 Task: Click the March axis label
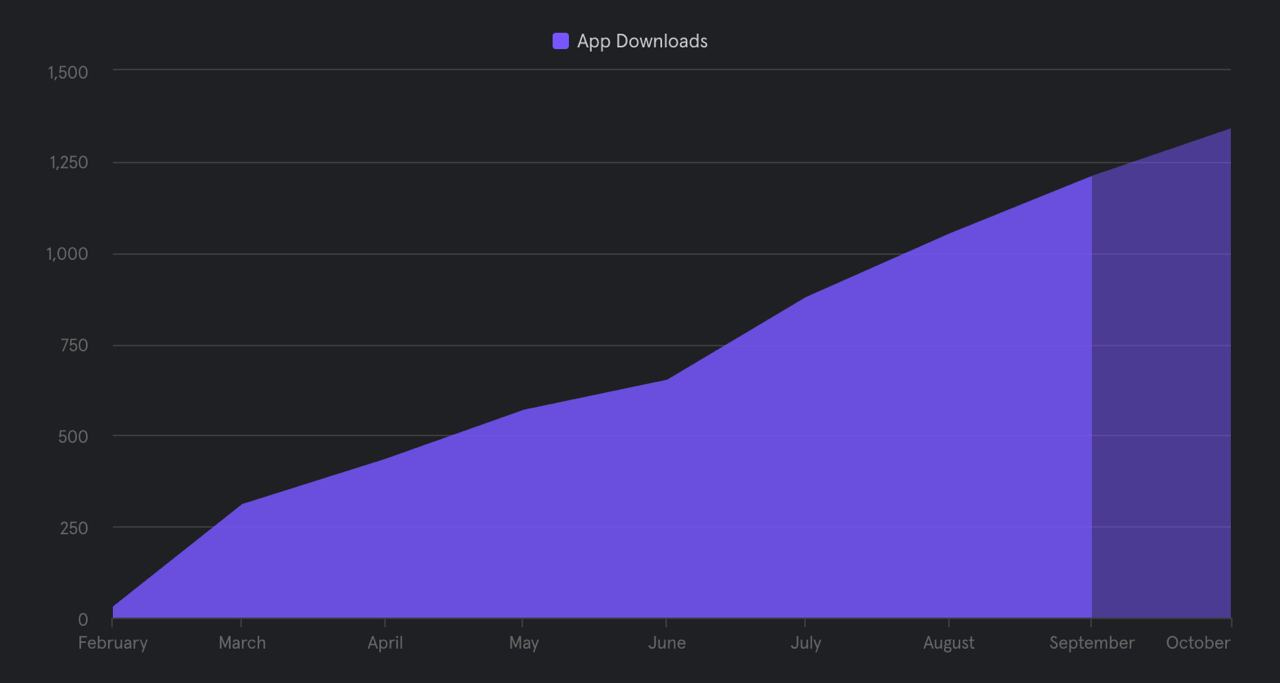[242, 643]
